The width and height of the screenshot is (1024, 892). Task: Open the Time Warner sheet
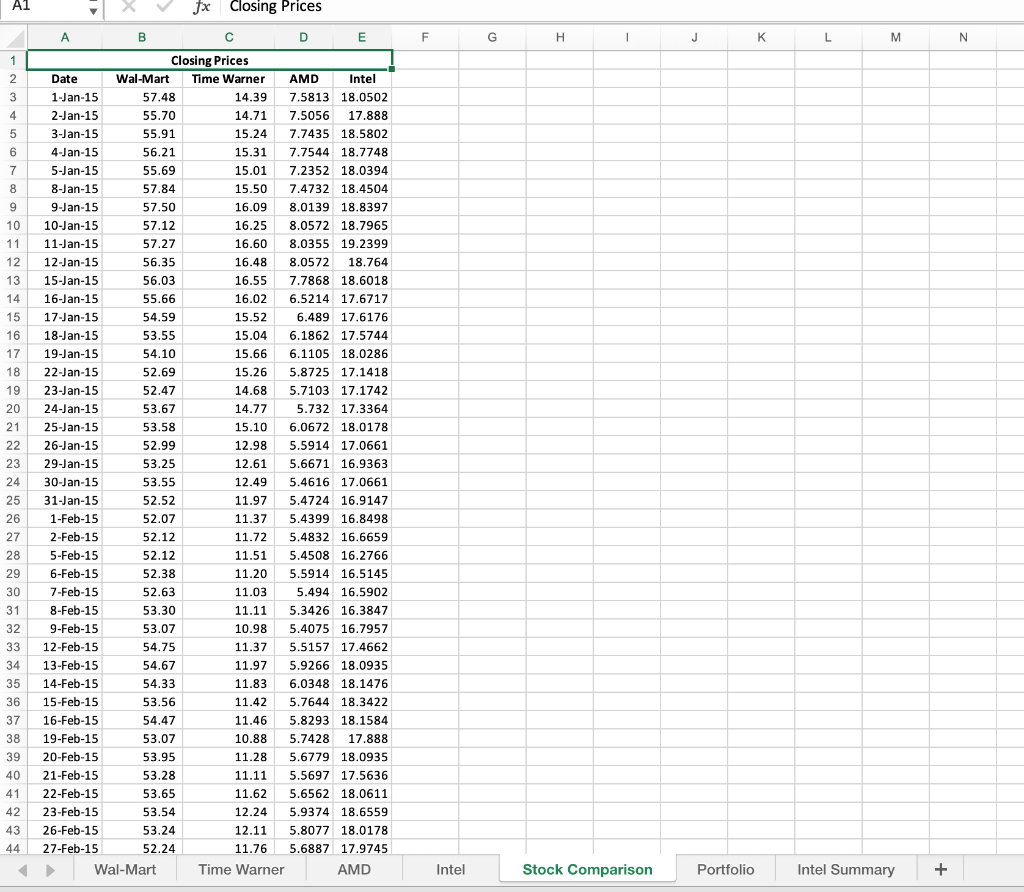(241, 869)
